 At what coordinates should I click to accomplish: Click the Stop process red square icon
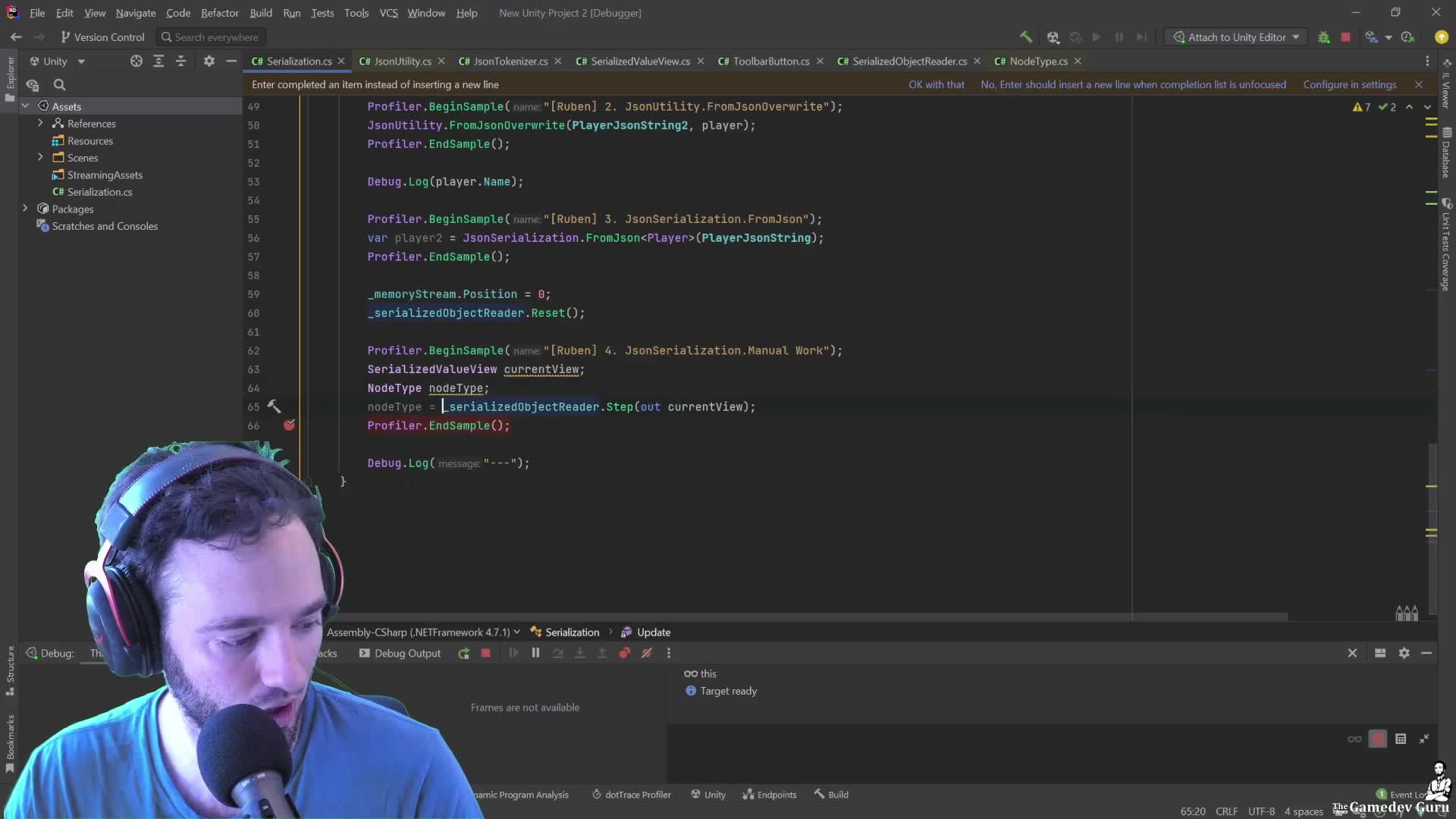coord(1347,36)
